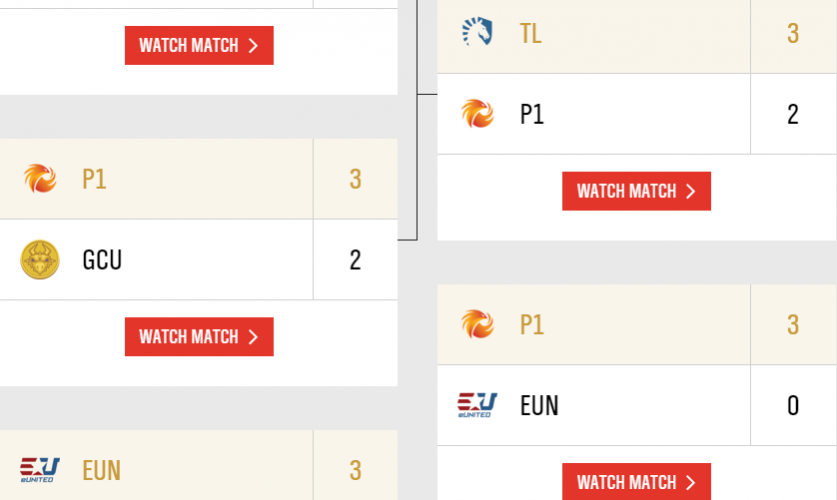
Task: Click the golden GCU team logo
Action: (40, 260)
